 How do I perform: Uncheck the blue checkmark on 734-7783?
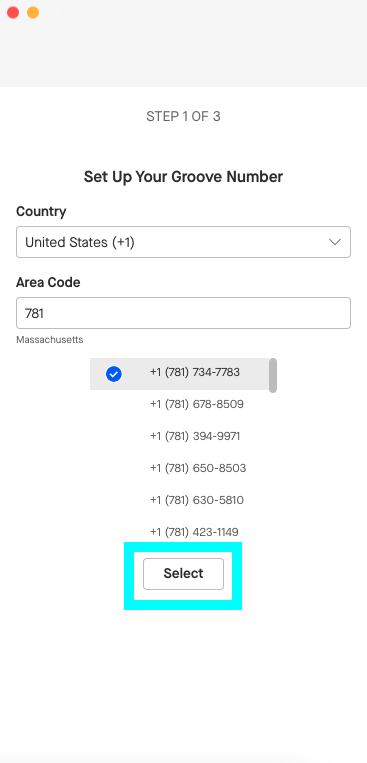(113, 374)
